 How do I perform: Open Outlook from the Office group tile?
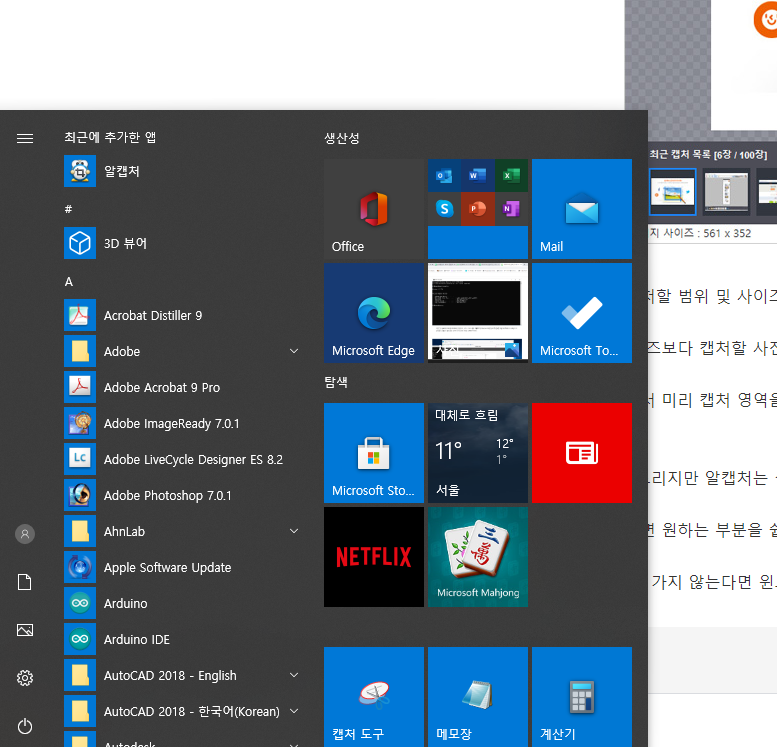(x=444, y=175)
